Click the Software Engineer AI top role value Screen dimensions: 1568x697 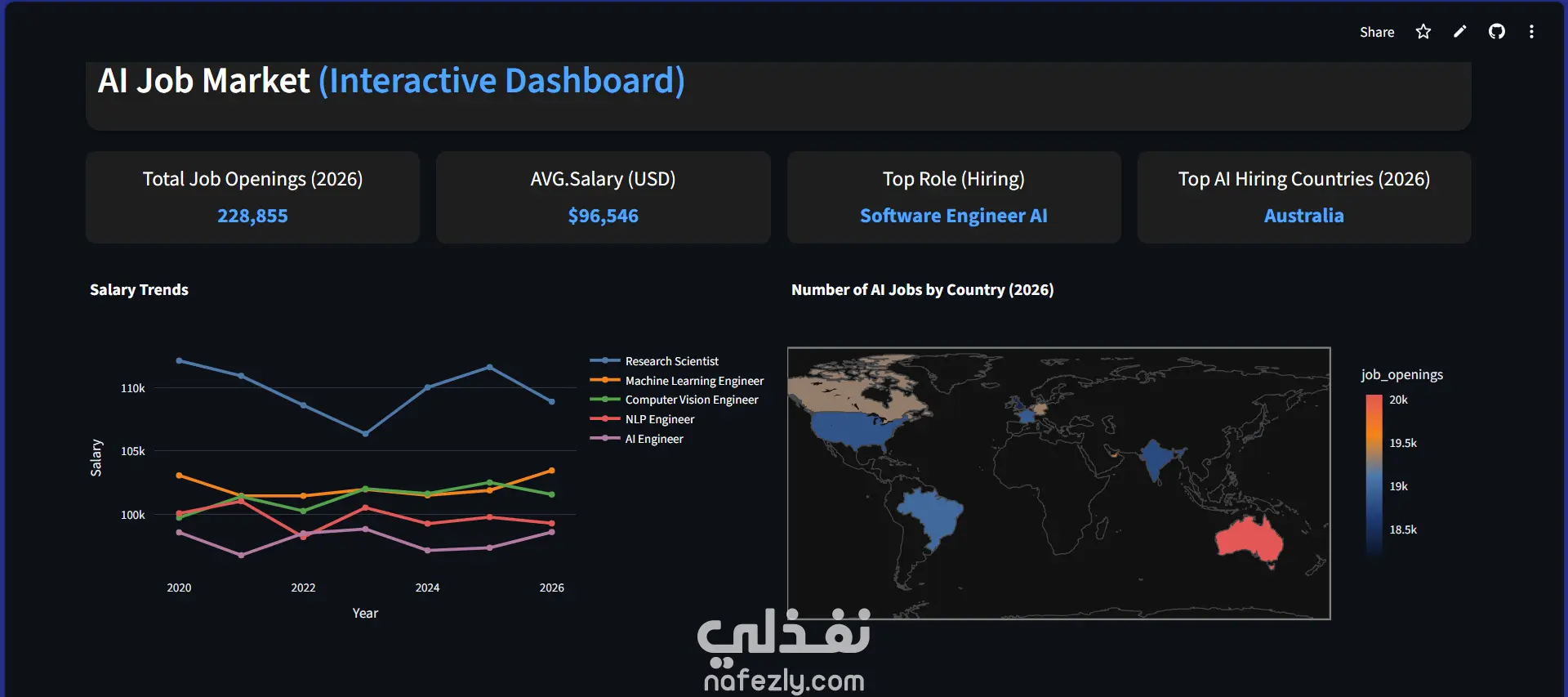coord(953,216)
